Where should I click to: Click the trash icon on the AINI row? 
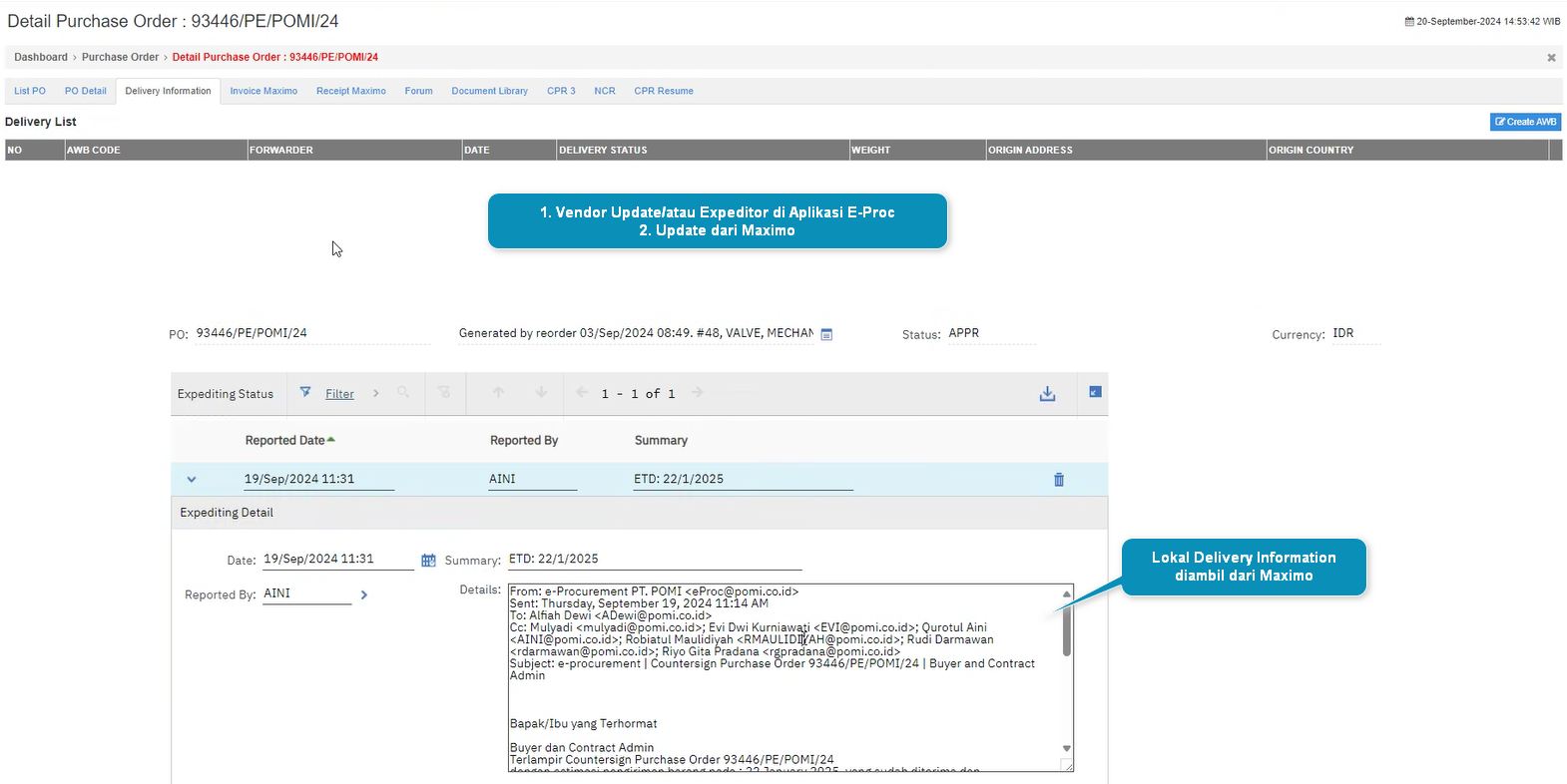tap(1059, 480)
